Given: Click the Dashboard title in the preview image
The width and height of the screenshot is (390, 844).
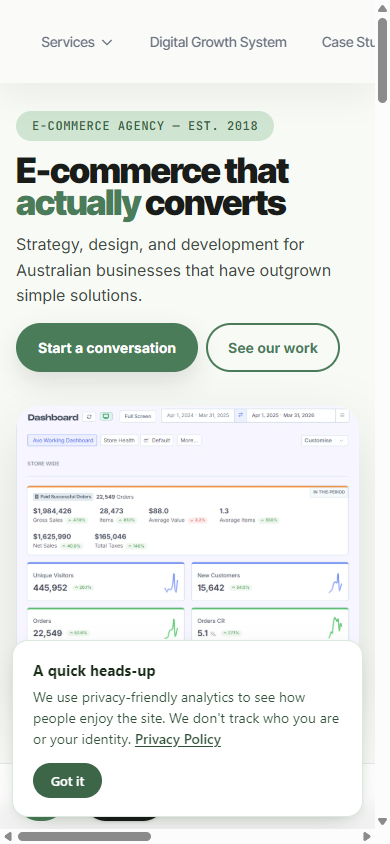Looking at the screenshot, I should pyautogui.click(x=53, y=417).
